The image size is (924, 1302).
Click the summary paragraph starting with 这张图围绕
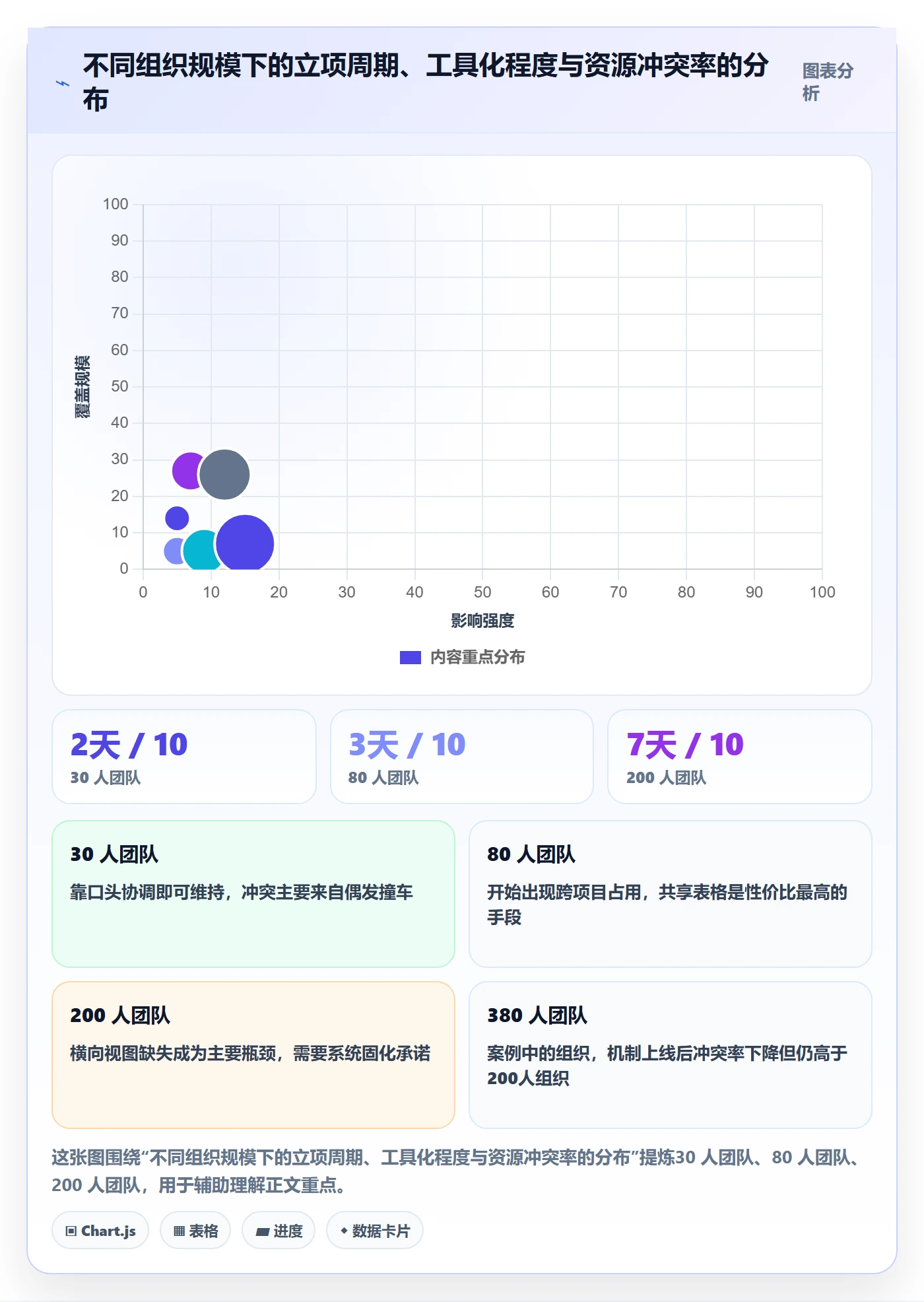pos(455,1171)
